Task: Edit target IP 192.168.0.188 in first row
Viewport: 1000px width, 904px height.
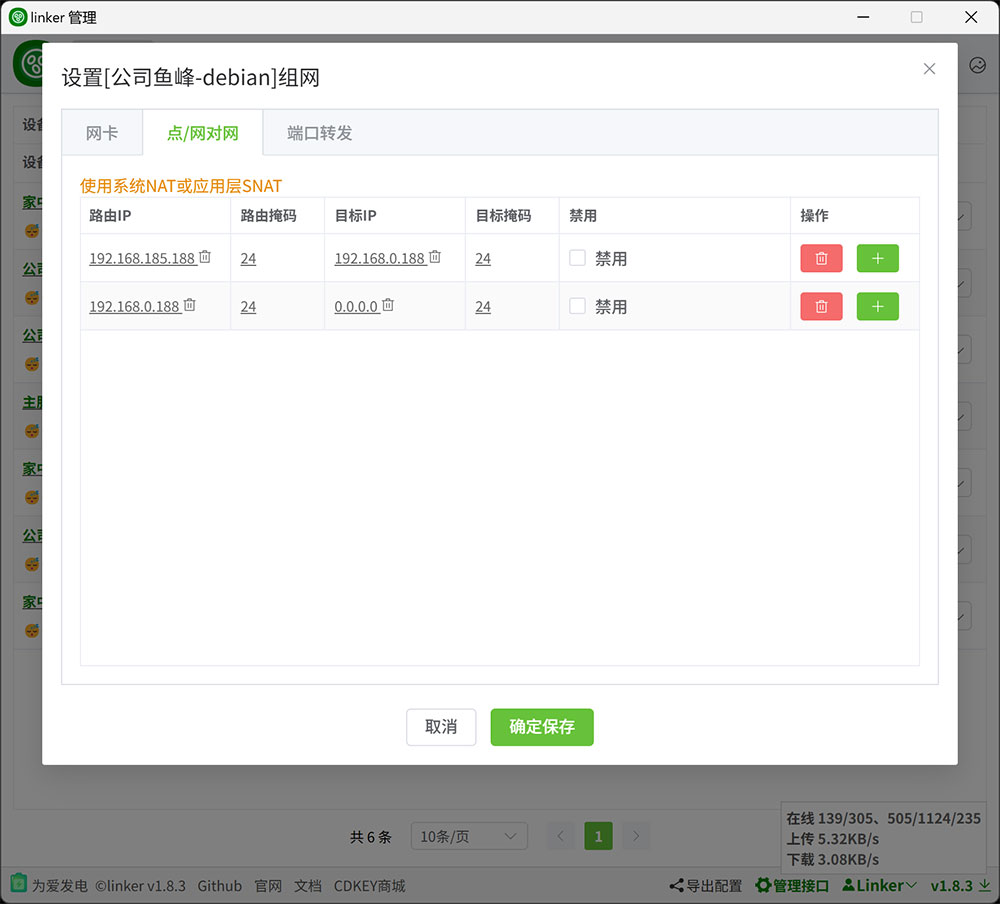Action: coord(379,258)
